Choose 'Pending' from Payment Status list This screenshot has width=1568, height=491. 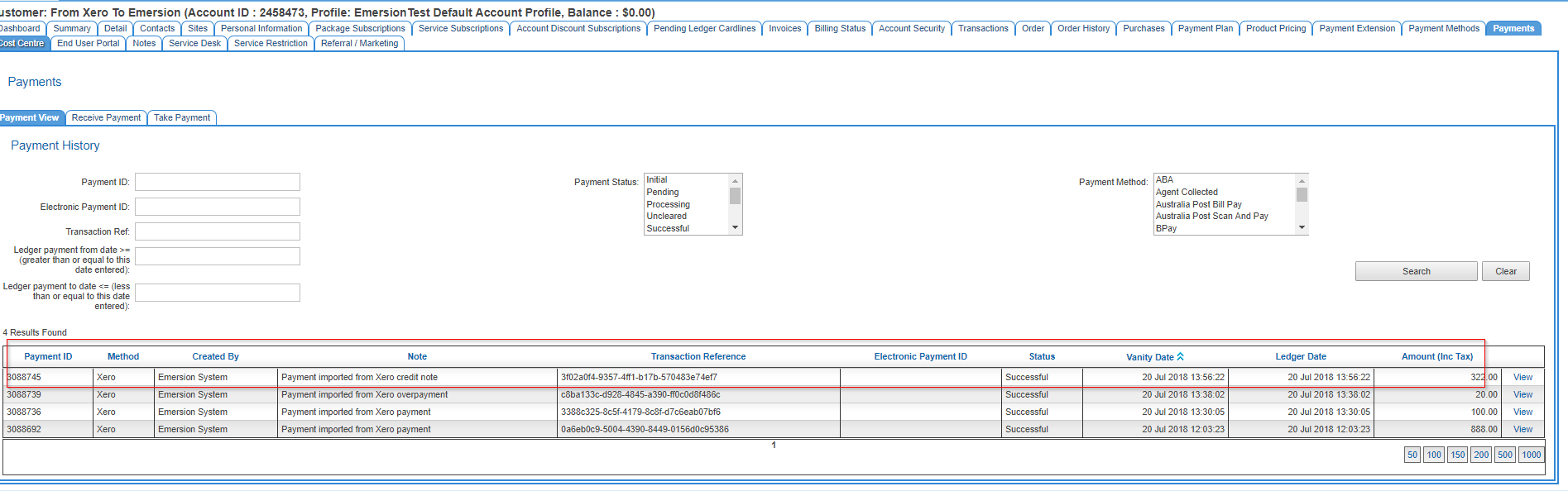662,192
